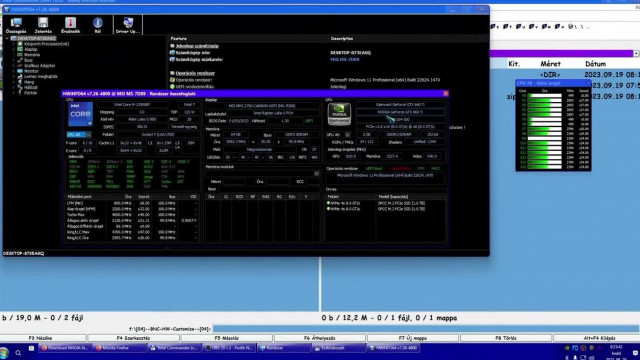Screen dimensions: 640x360
Task: Collapse the DESKTOP root tree node
Action: (7, 38)
